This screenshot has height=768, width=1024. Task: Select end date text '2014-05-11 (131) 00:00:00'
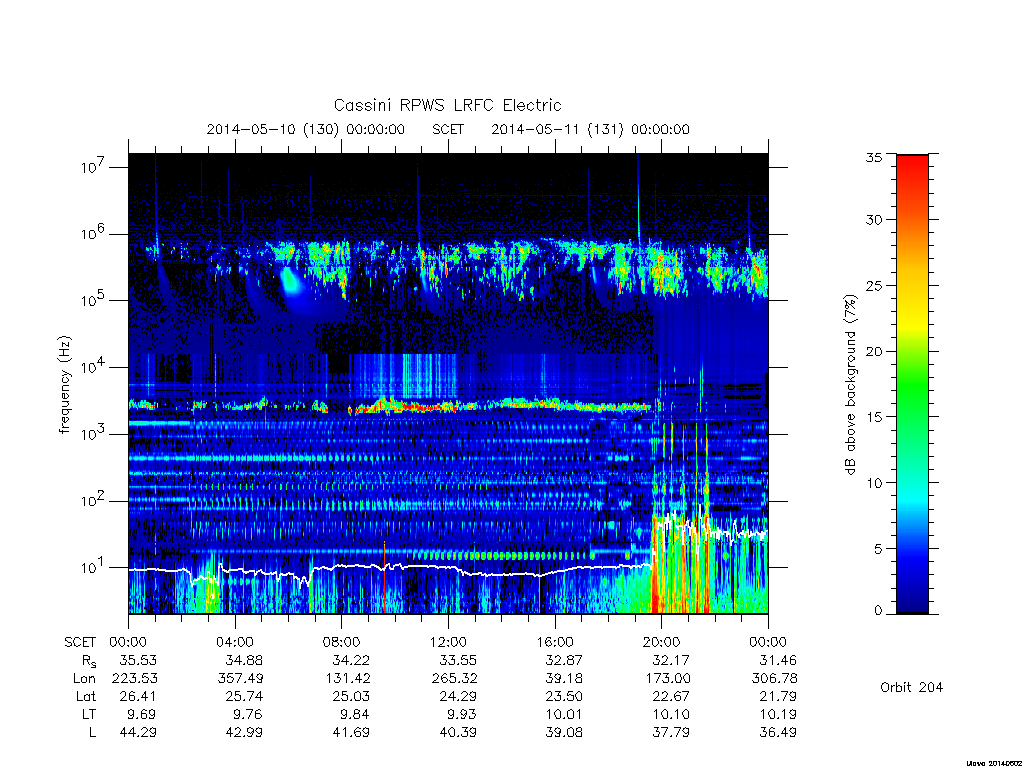(590, 129)
